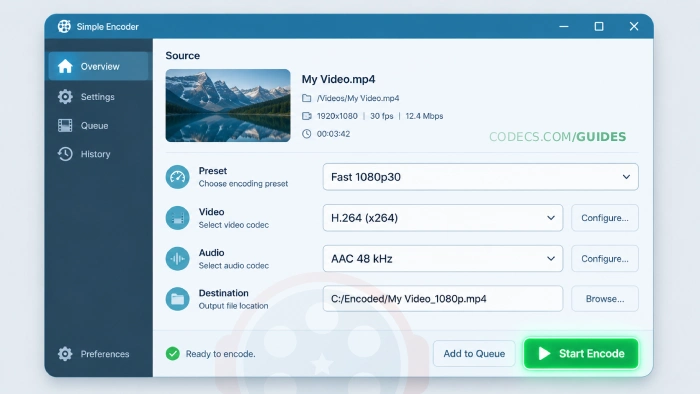The height and width of the screenshot is (394, 700).
Task: Click the Choose encoding preset description
Action: [243, 184]
